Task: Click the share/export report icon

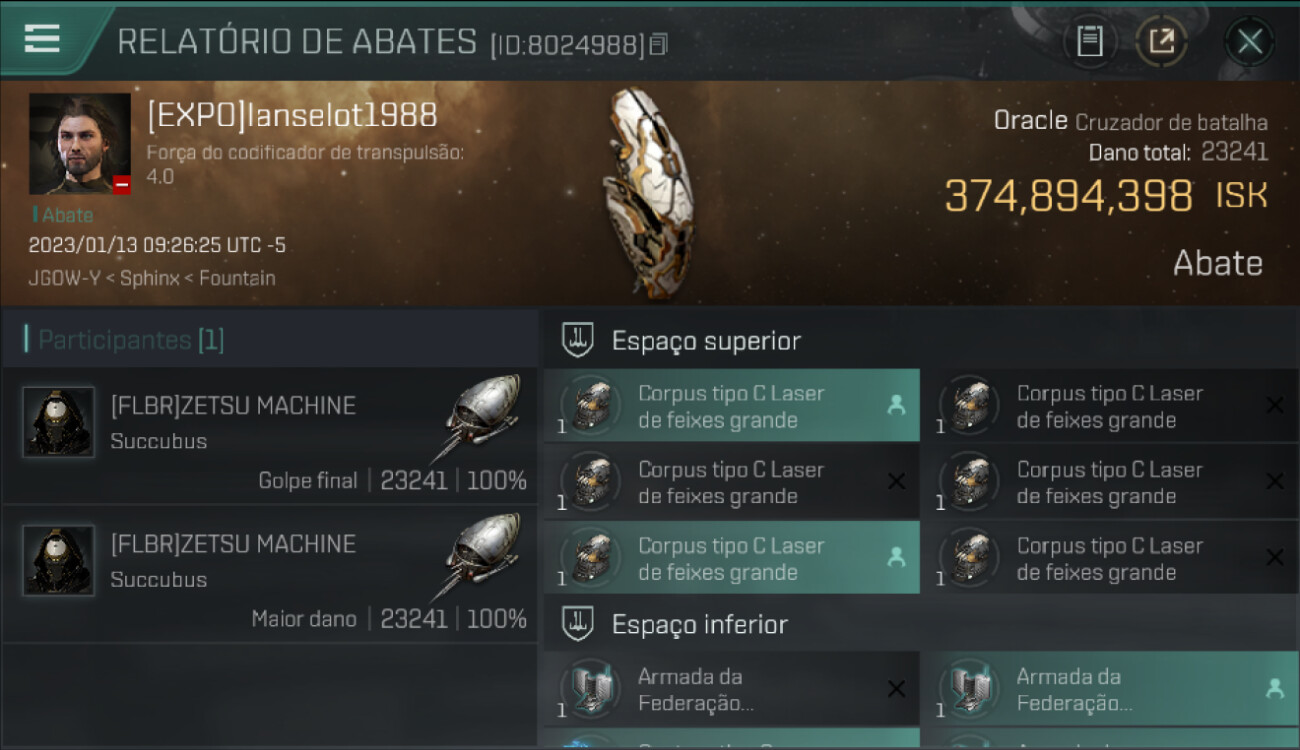Action: coord(1161,41)
